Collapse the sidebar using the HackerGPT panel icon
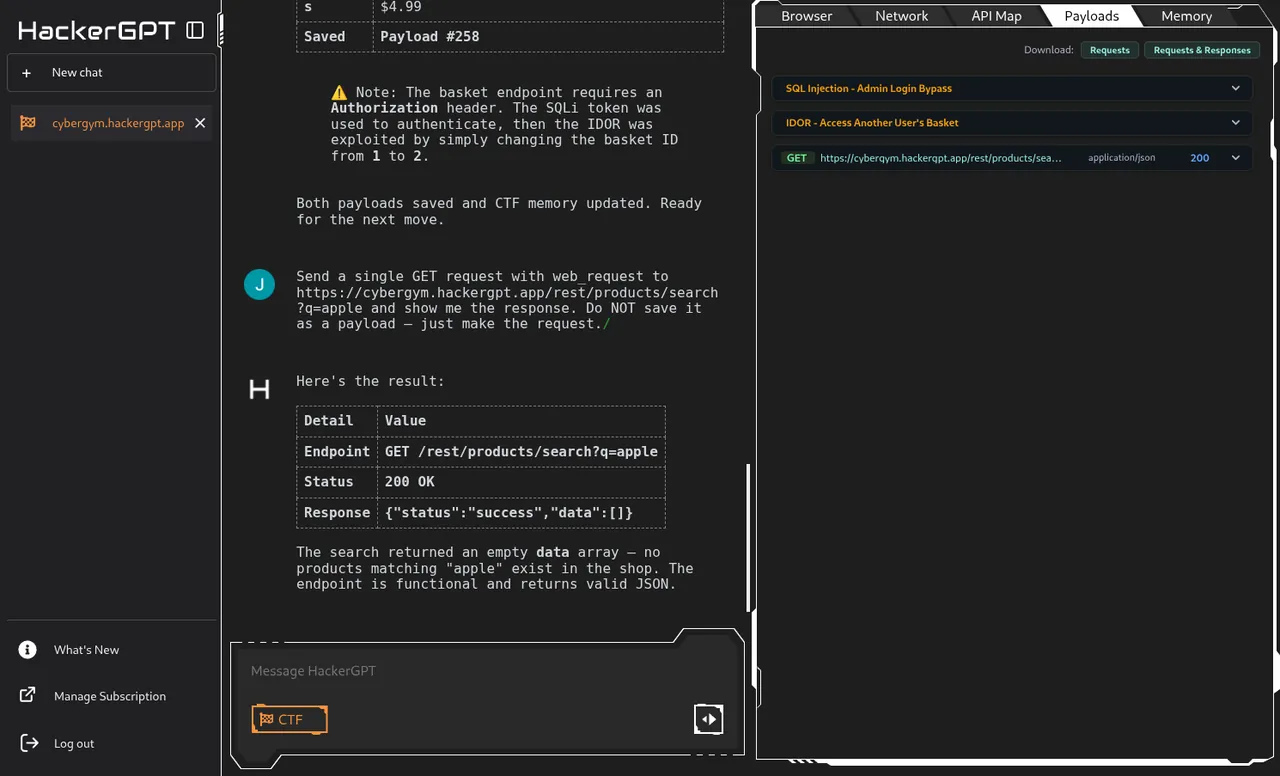This screenshot has width=1280, height=776. [195, 30]
